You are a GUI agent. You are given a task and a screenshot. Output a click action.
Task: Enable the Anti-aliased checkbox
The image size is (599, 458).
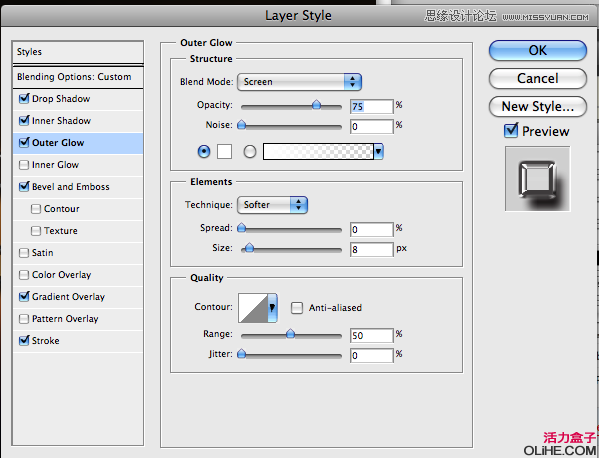point(297,308)
